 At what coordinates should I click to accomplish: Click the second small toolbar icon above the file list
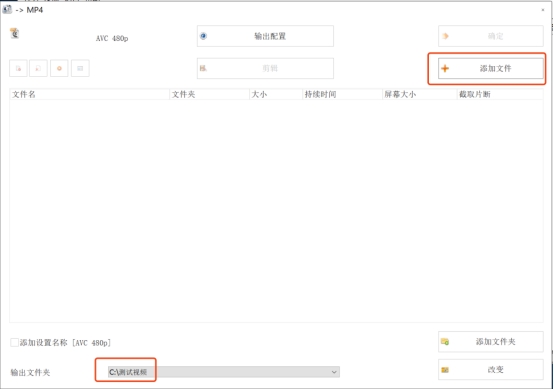click(39, 68)
